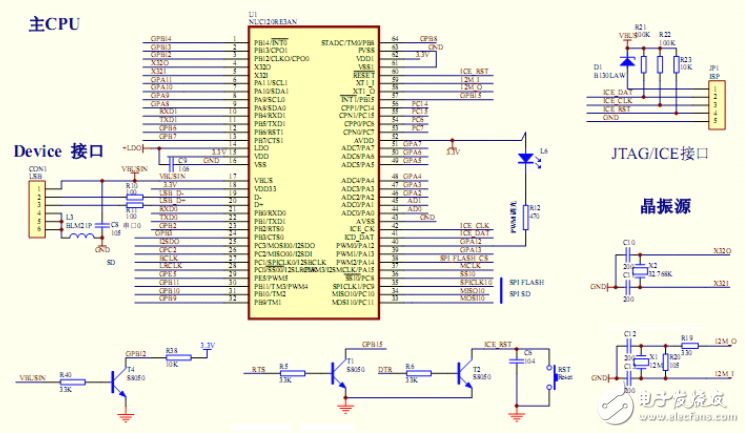Click the U1 NUC120RE3AN chip body
Viewport: 745px width, 433px height.
(x=312, y=175)
